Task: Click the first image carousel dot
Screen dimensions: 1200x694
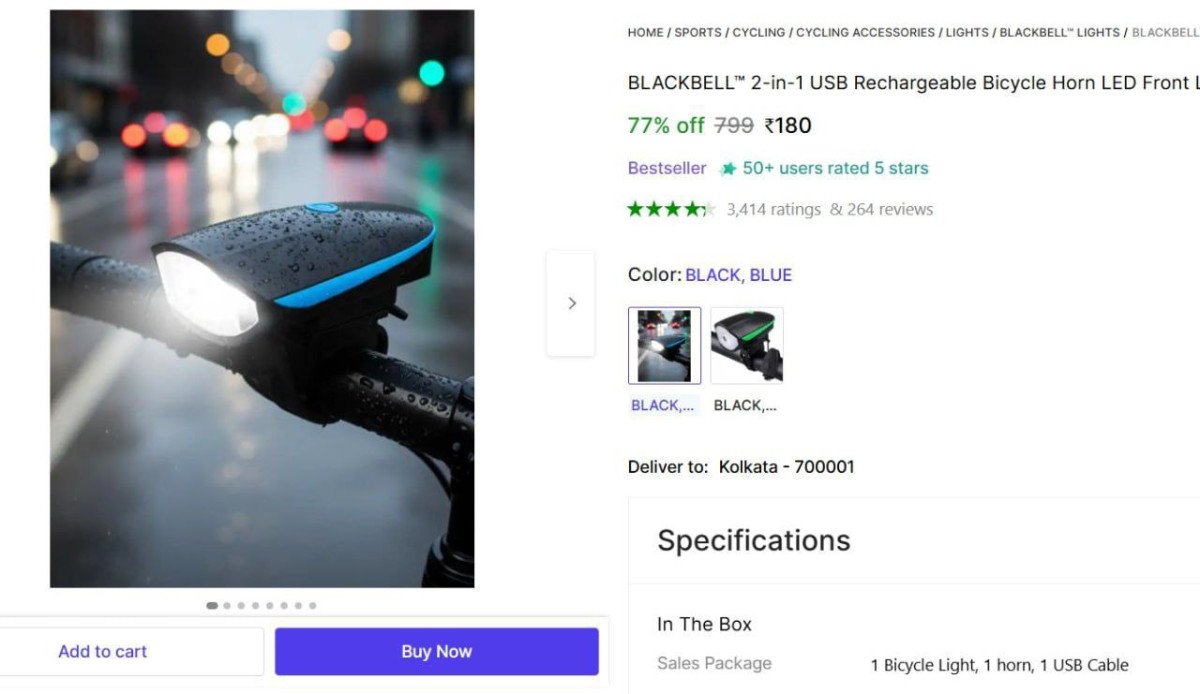Action: (212, 605)
